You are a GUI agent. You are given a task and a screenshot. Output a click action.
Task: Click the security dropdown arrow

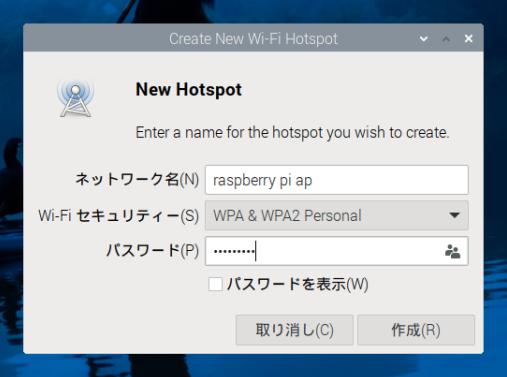[x=455, y=215]
